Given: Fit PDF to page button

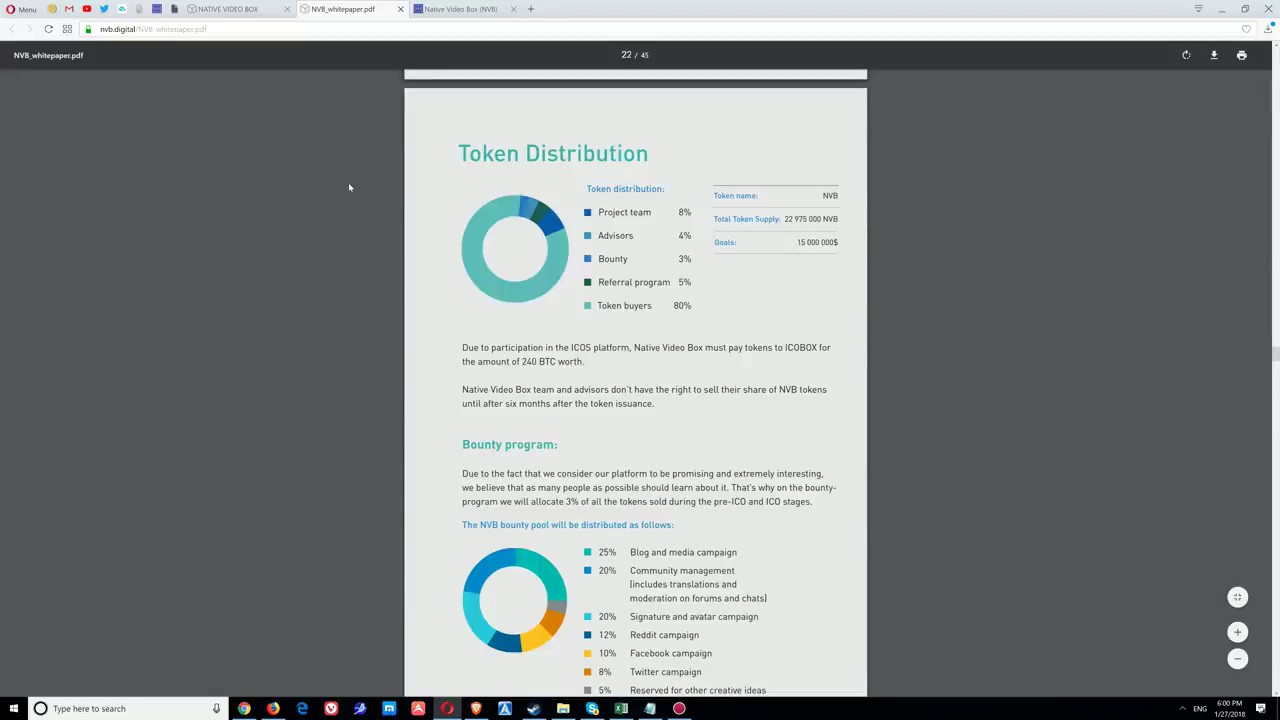Looking at the screenshot, I should pyautogui.click(x=1237, y=597).
